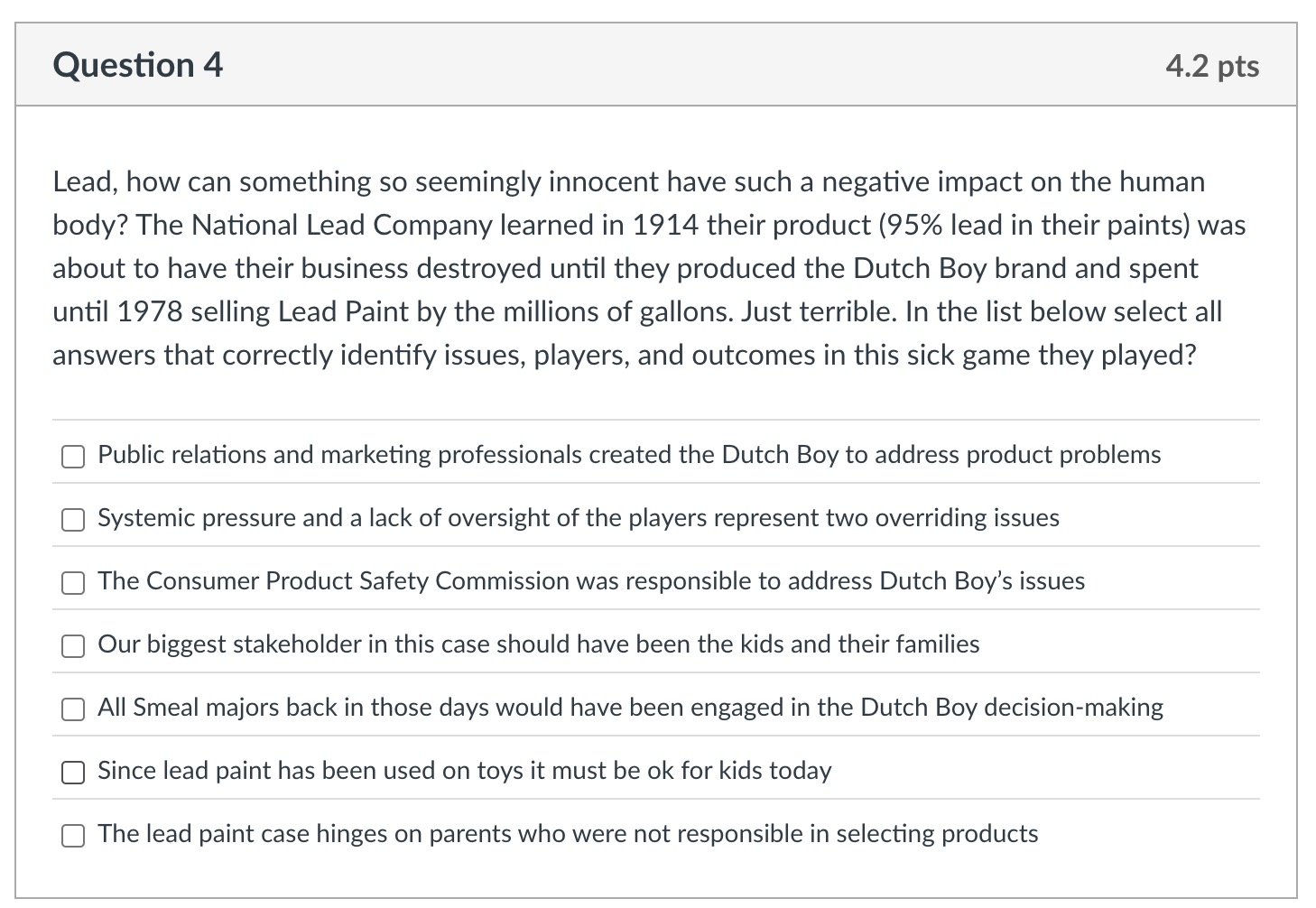
Task: Click the 'Consumer Product Safety Commission' answer label
Action: pyautogui.click(x=590, y=581)
